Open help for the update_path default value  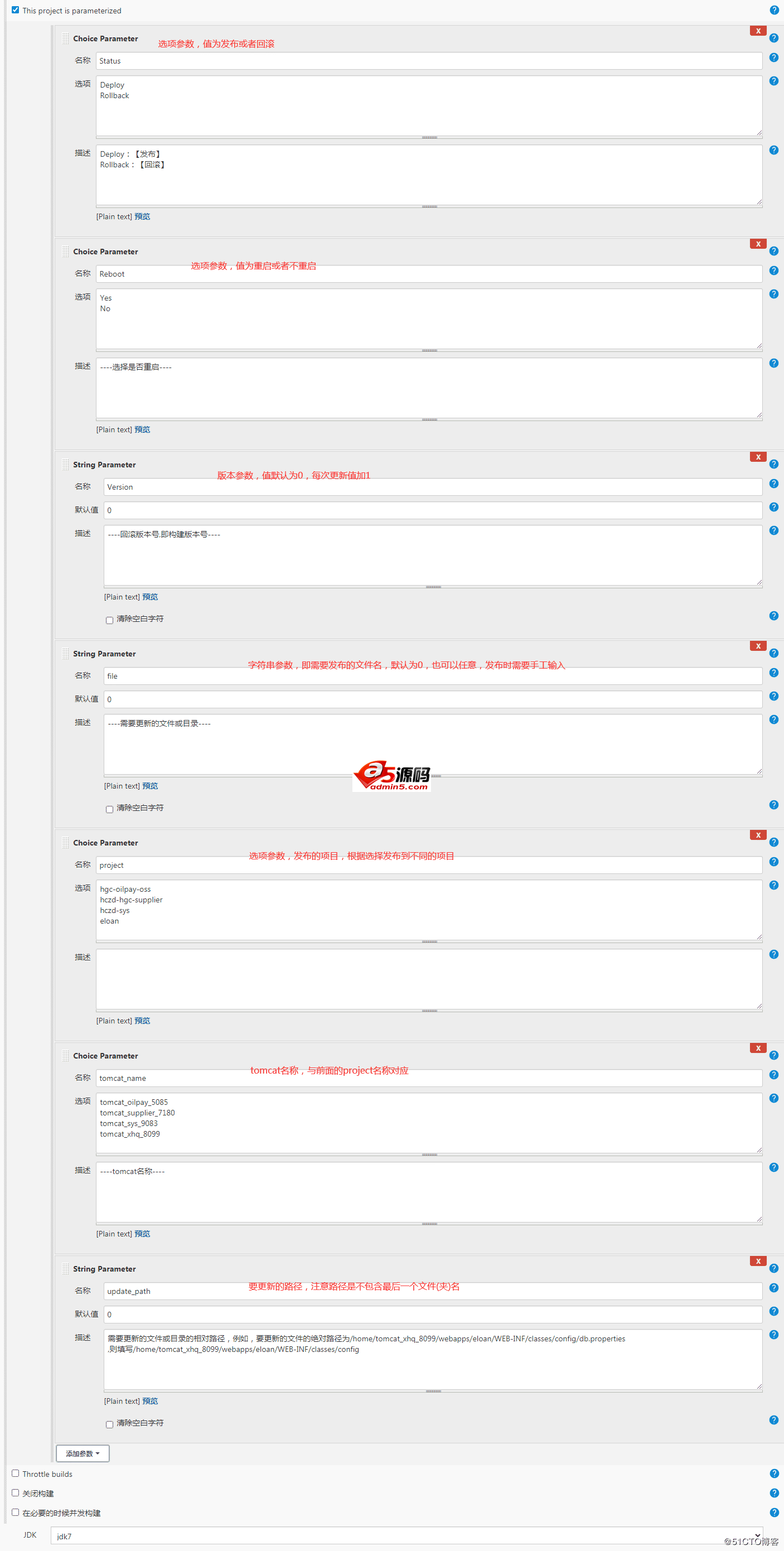[774, 1312]
